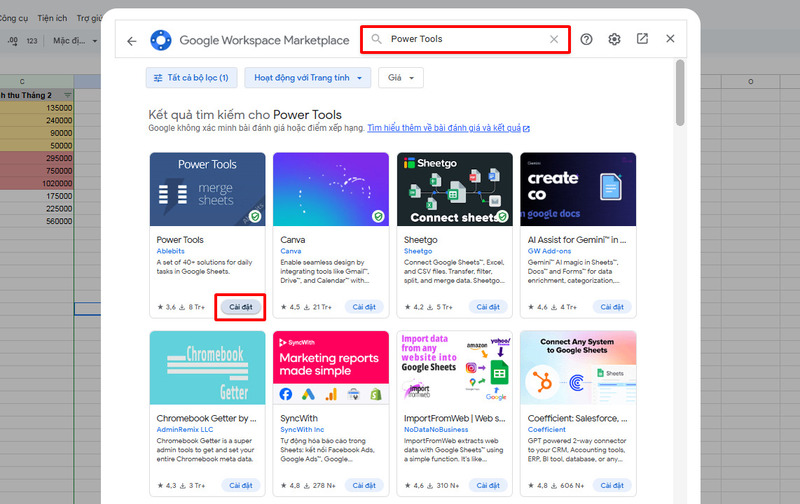Open the 'Tiện ích' menu
Screen dimensions: 800x504
(x=52, y=18)
